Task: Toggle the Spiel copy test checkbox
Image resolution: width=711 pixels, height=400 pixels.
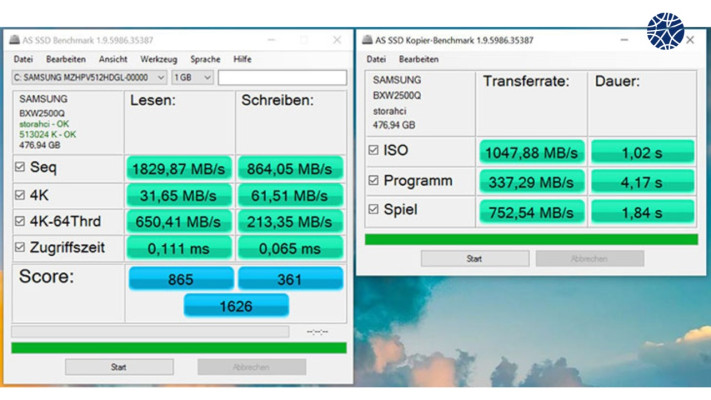Action: [373, 209]
